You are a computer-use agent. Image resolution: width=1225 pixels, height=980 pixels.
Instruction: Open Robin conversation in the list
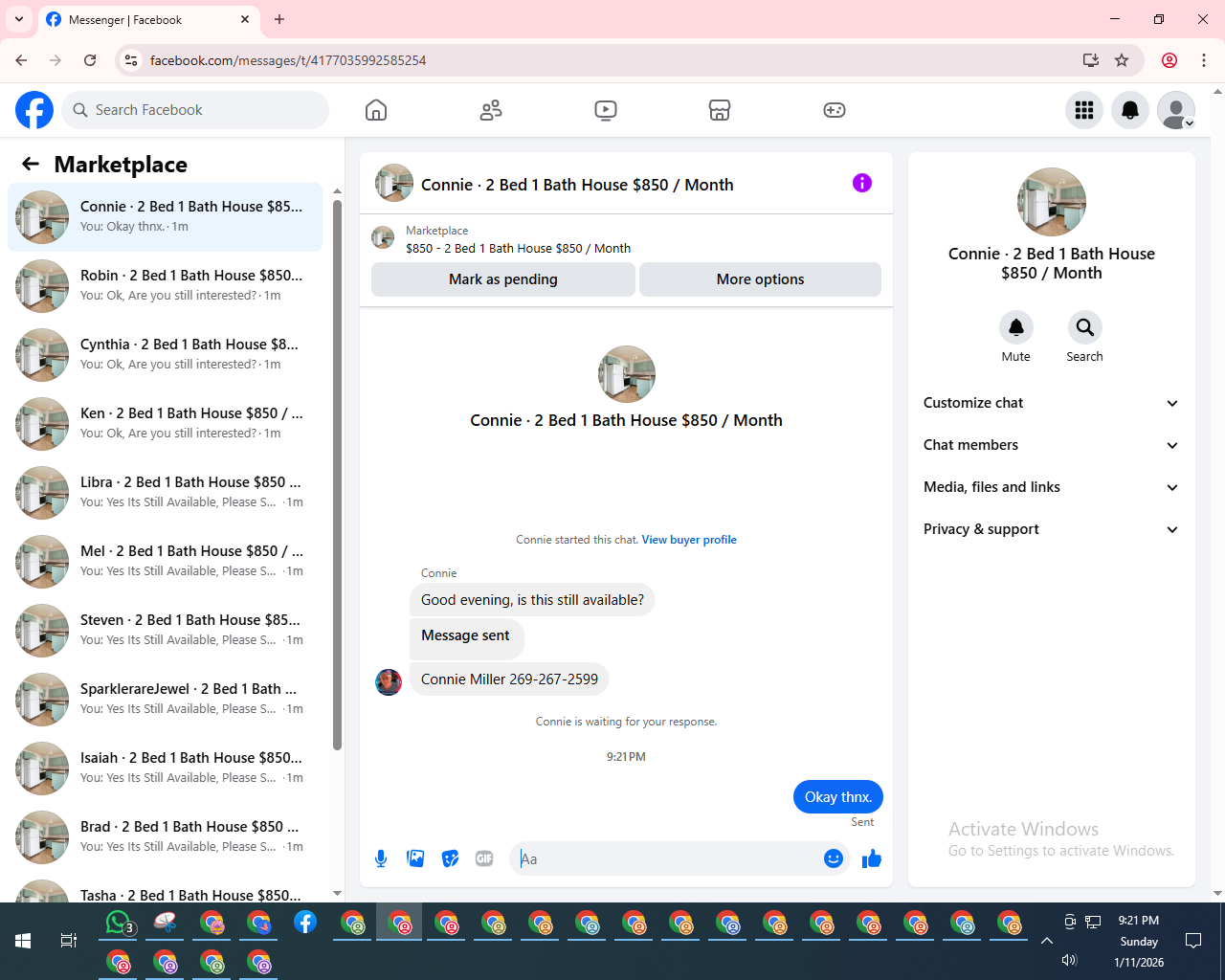pos(165,286)
